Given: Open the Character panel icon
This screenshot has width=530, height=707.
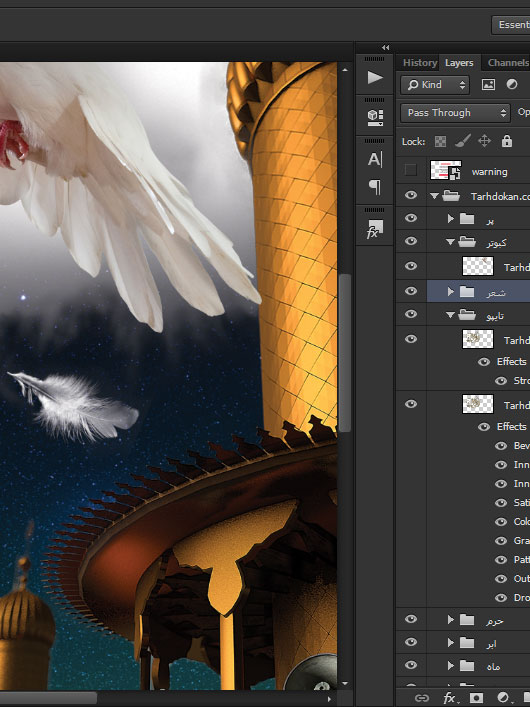Looking at the screenshot, I should (x=374, y=160).
